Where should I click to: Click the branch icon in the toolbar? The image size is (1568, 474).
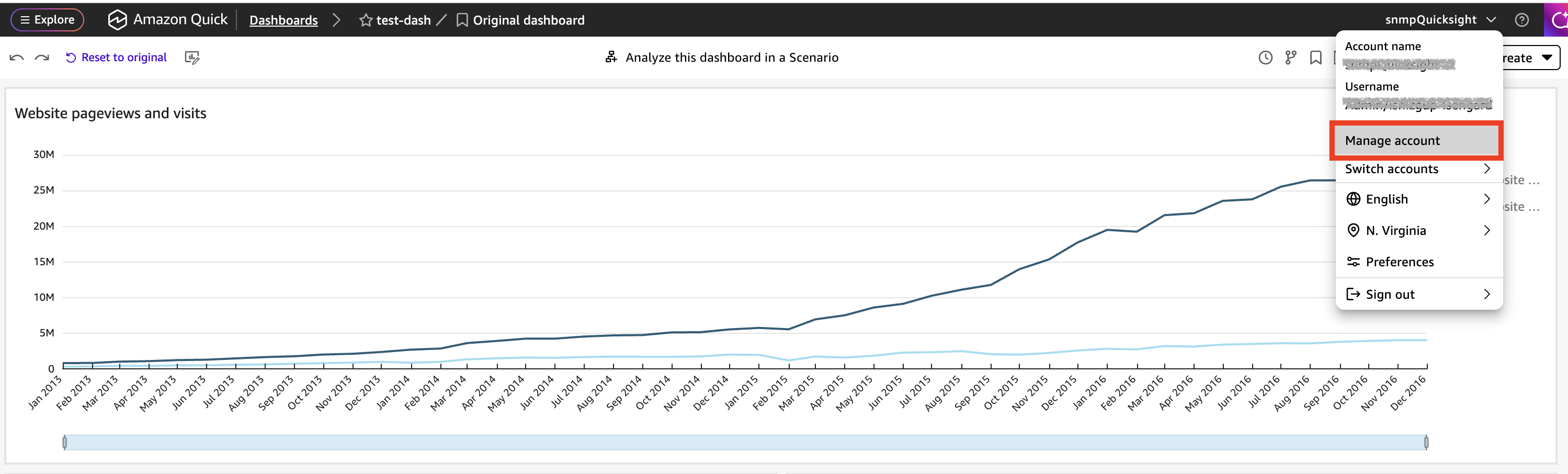(1290, 58)
